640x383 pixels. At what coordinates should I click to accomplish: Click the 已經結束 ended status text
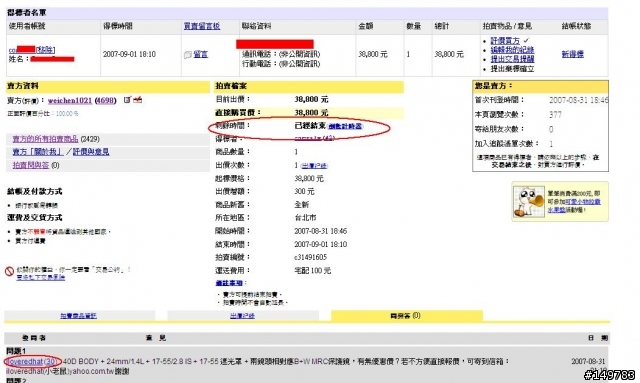[x=310, y=126]
